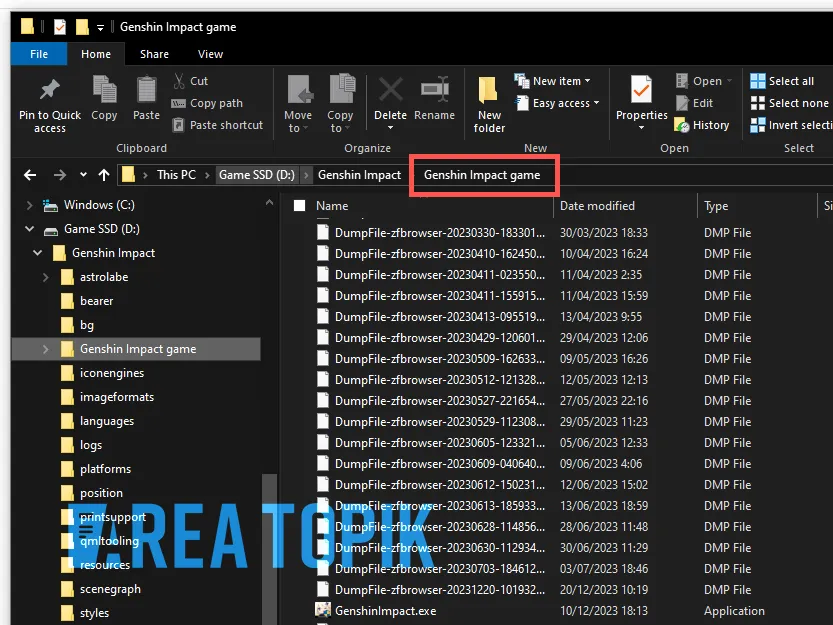Expand the Genshin Impact game tree node
This screenshot has height=625, width=833.
[x=46, y=349]
